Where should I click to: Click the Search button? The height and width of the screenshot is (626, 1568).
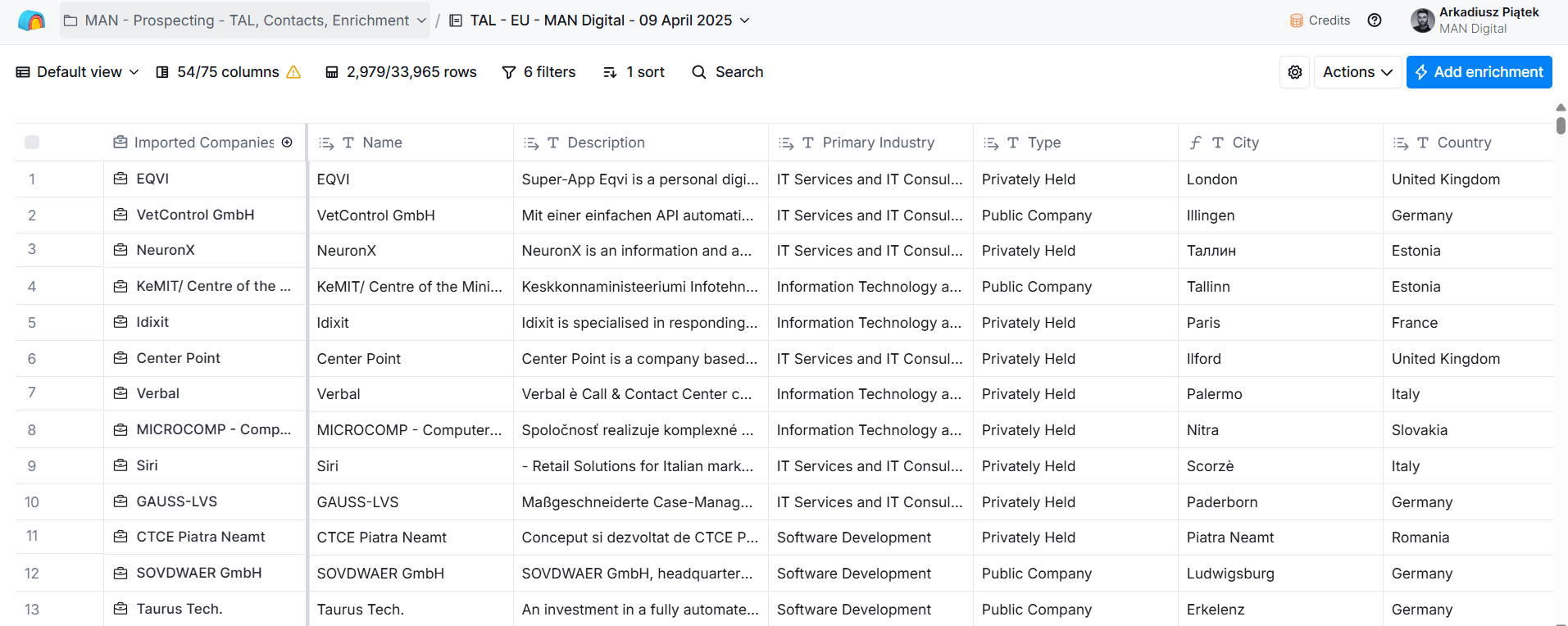[x=728, y=72]
